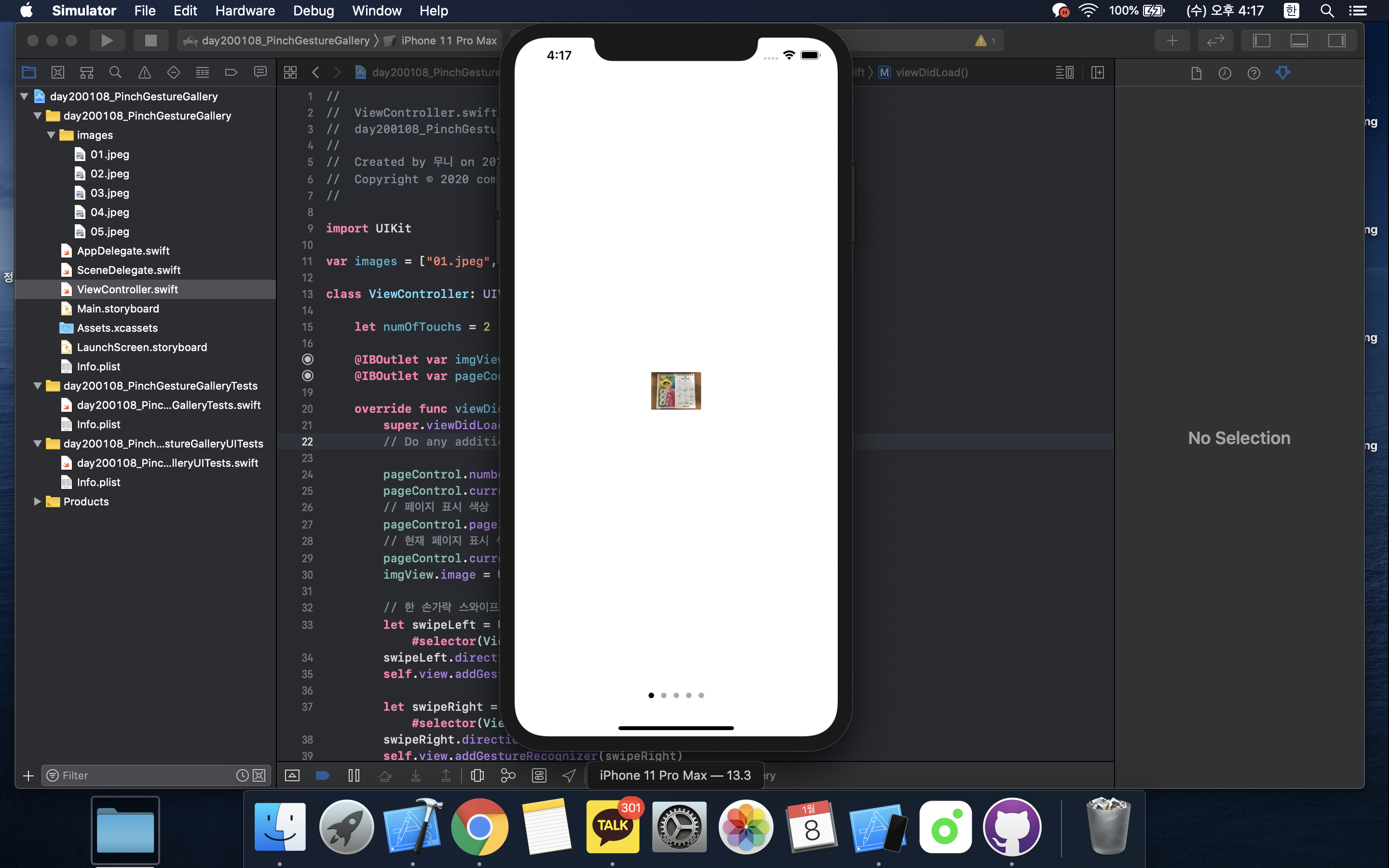Viewport: 1389px width, 868px height.
Task: Open the Hardware menu
Action: click(x=245, y=10)
